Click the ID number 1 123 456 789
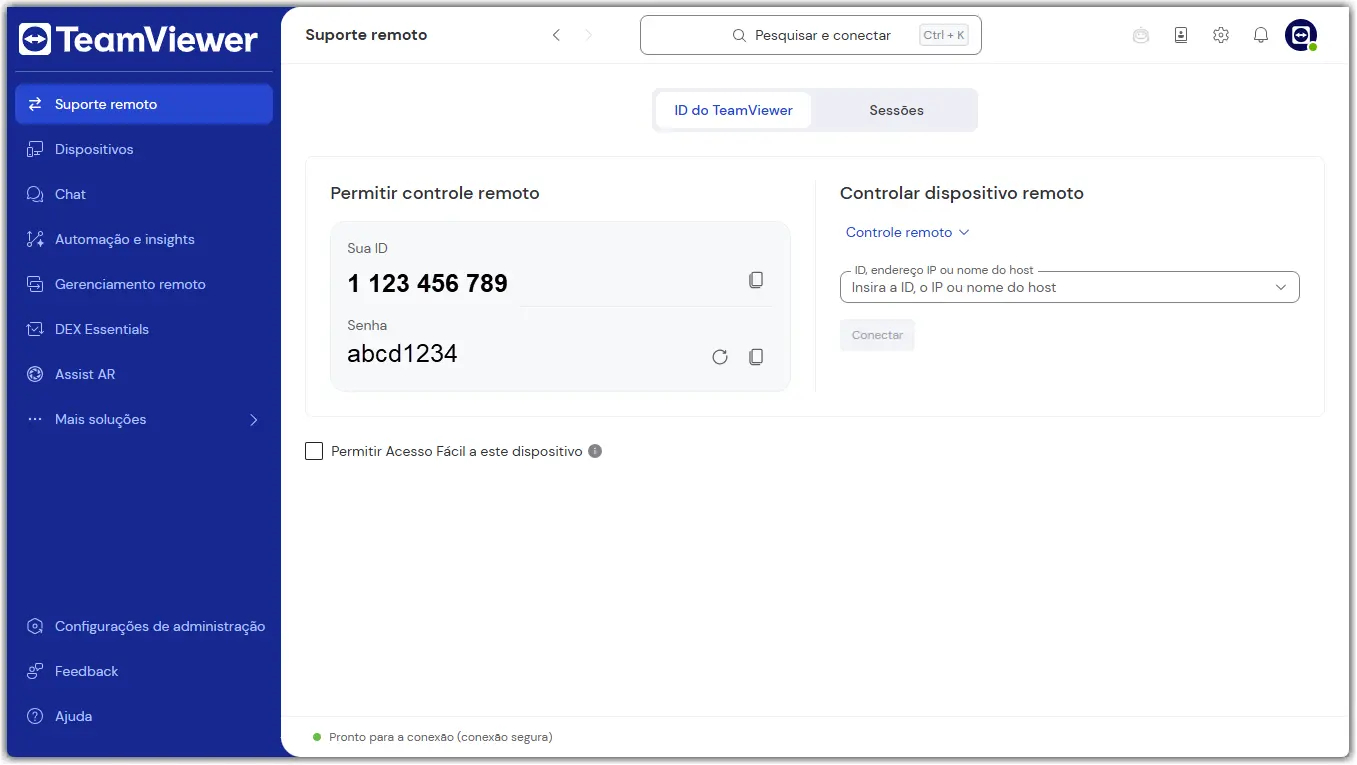Viewport: 1357px width, 765px height. coord(428,284)
